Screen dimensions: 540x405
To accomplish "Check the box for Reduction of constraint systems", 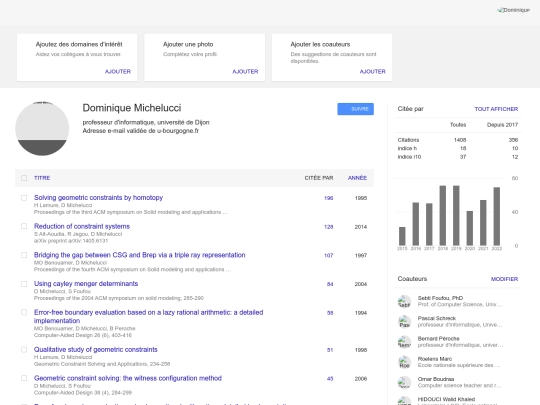I will 24,226.
